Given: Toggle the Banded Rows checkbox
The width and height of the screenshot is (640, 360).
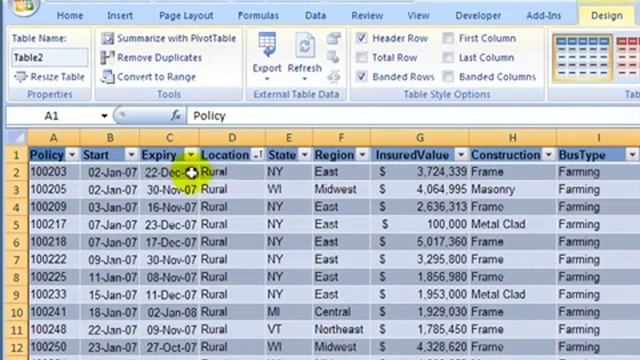Looking at the screenshot, I should [361, 77].
